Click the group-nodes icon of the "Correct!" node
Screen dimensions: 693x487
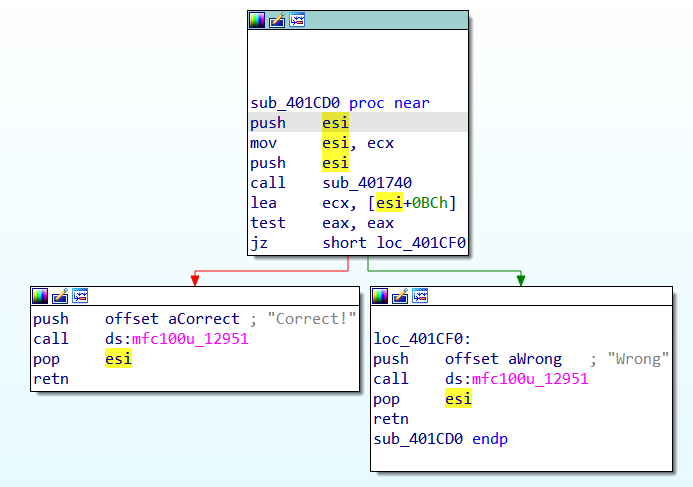[80, 296]
